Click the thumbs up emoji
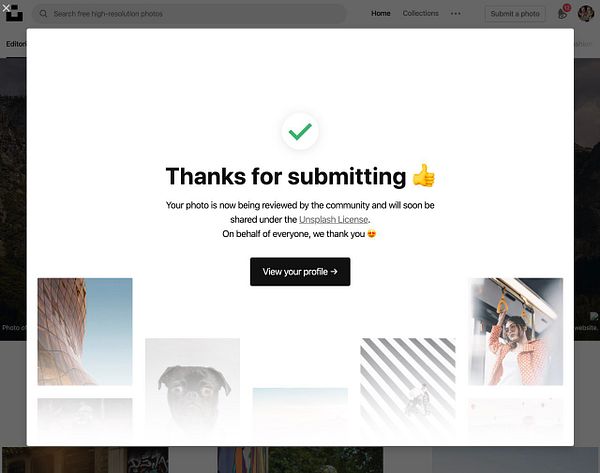Screen dimensions: 600x473 [424, 176]
